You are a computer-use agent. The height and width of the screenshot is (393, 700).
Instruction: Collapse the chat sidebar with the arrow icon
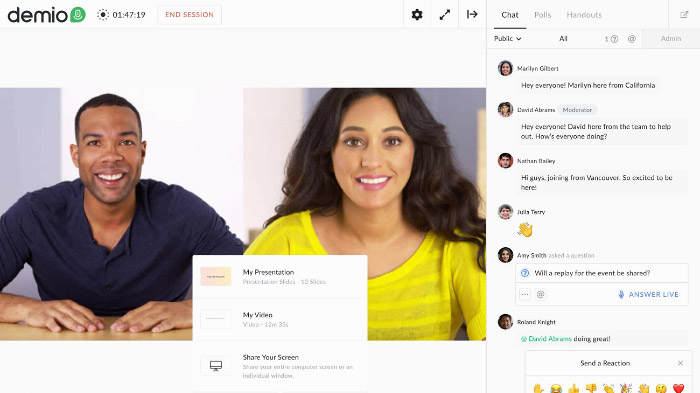(x=472, y=15)
